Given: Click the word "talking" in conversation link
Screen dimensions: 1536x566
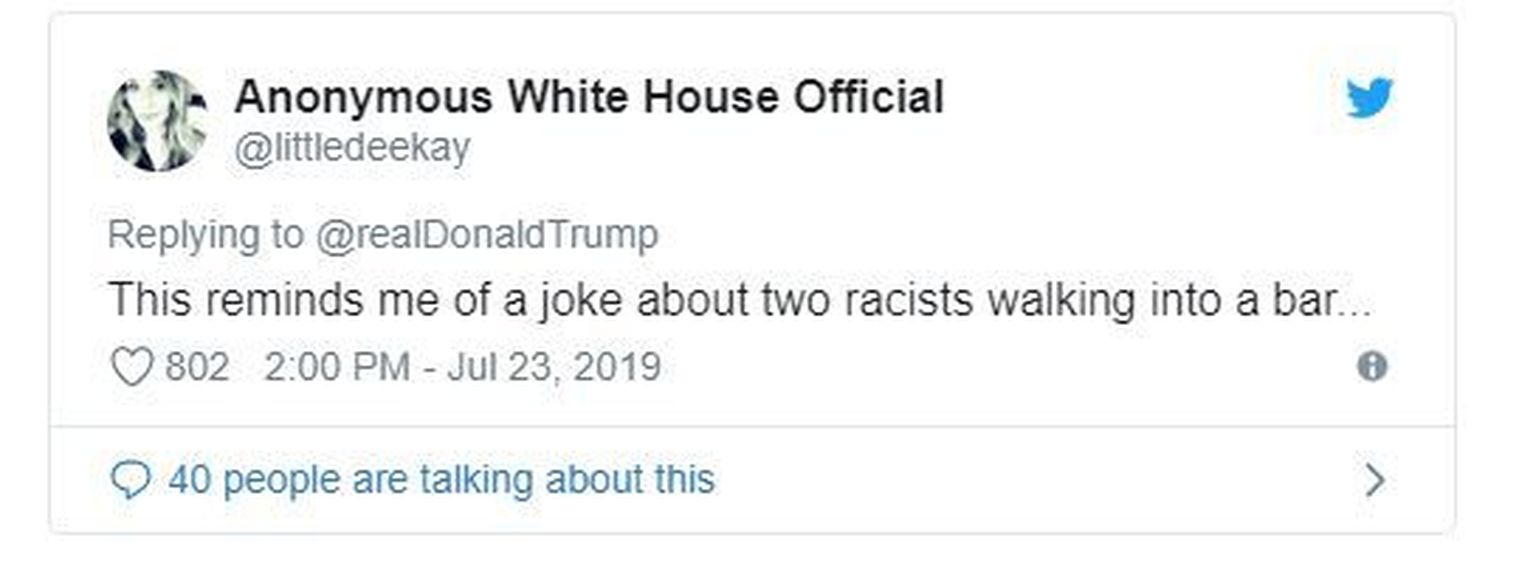Looking at the screenshot, I should point(476,480).
